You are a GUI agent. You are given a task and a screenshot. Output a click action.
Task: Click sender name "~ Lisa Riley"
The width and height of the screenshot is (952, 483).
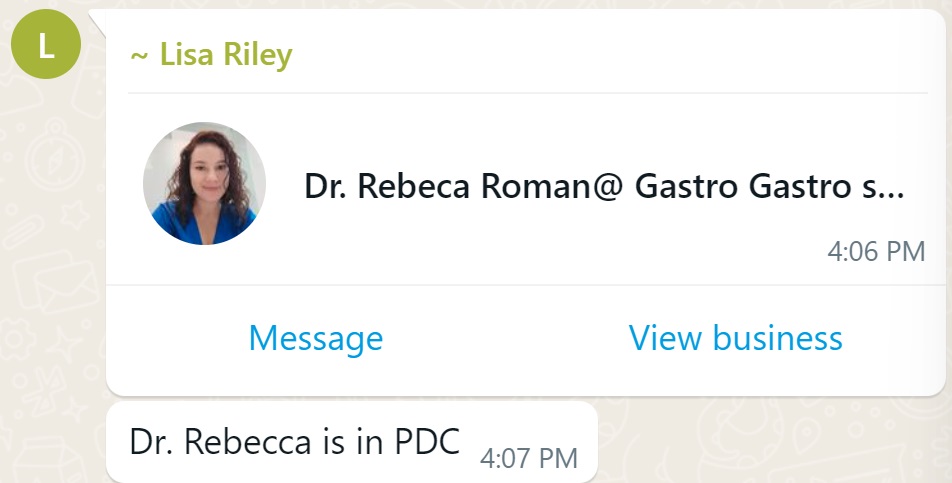211,54
